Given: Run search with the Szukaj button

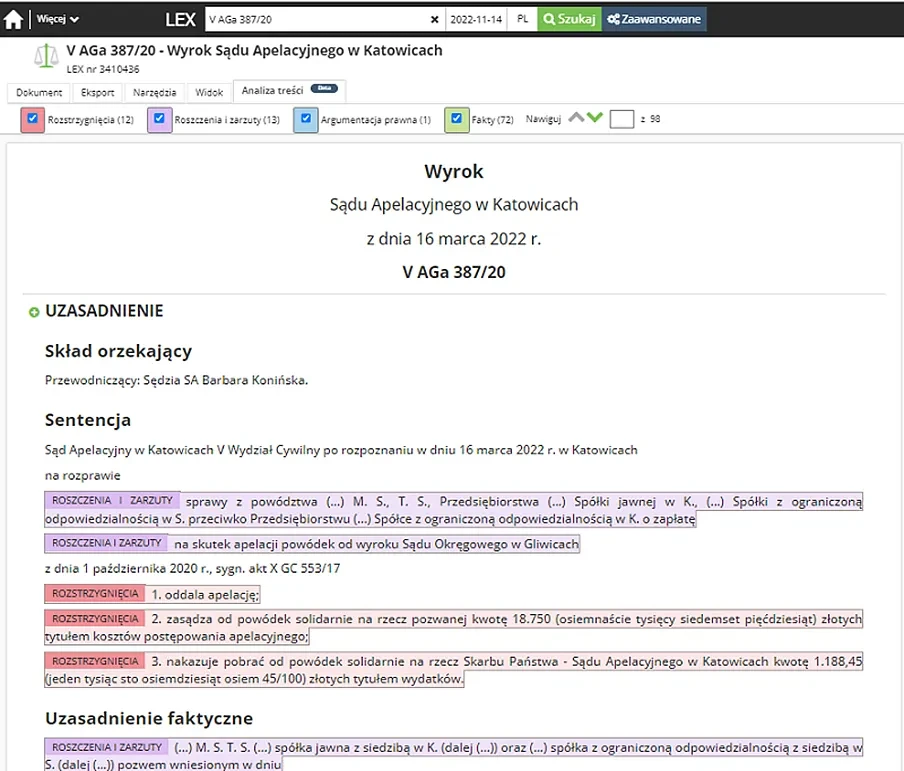Looking at the screenshot, I should pyautogui.click(x=570, y=19).
